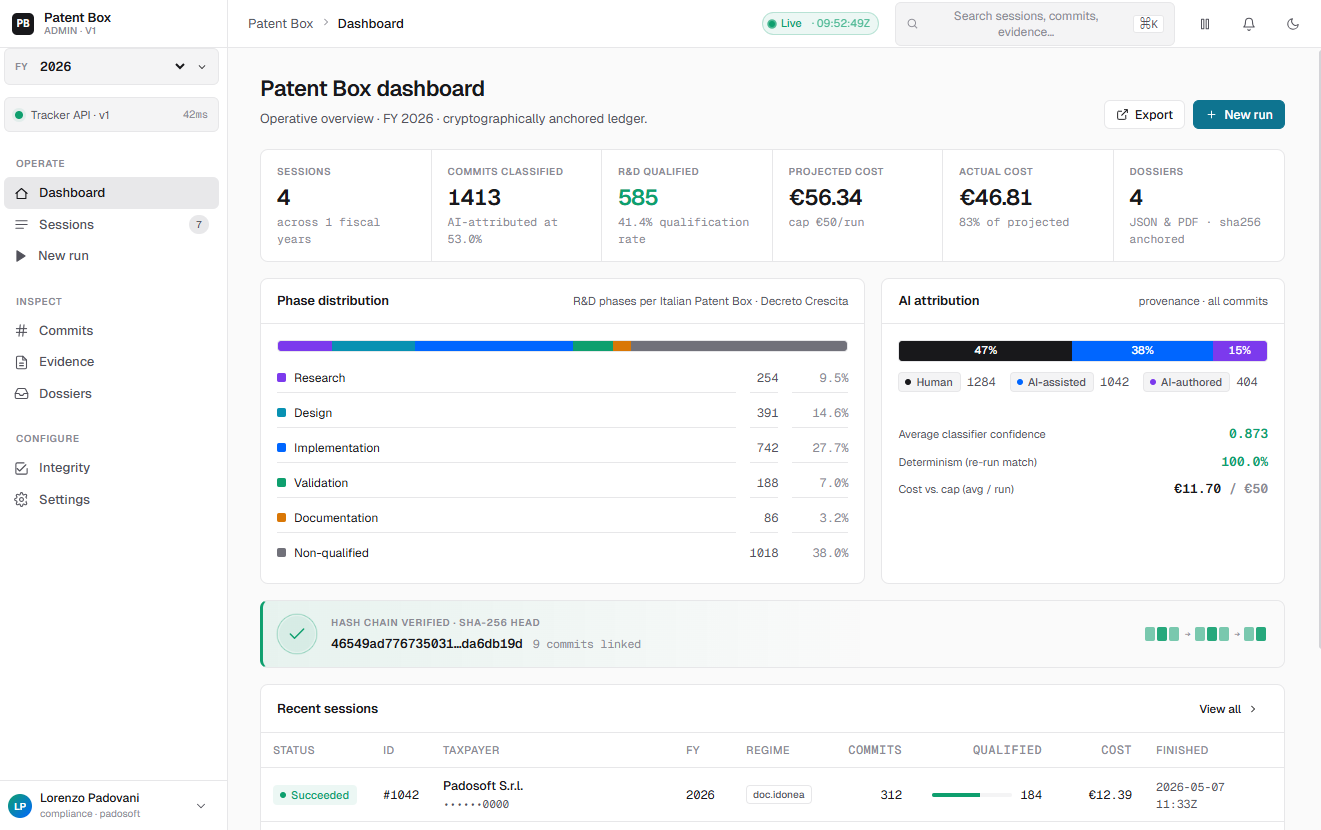Click the qualified progress bar for session #1042
The image size is (1321, 830).
(971, 795)
